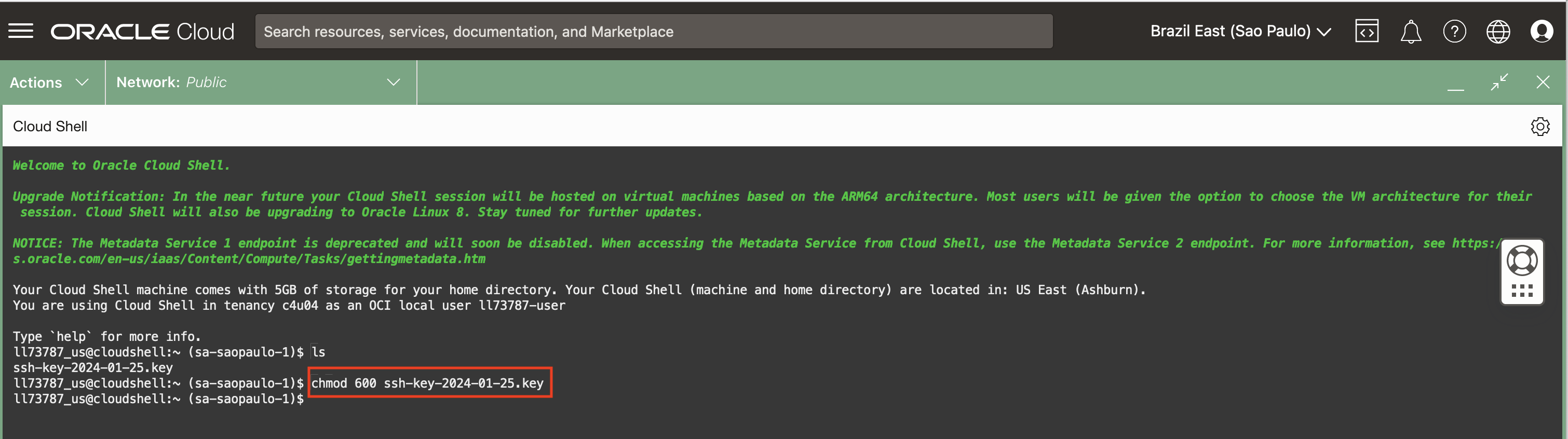Expand the Cloud Shell Actions menu
The width and height of the screenshot is (1568, 439).
click(49, 83)
